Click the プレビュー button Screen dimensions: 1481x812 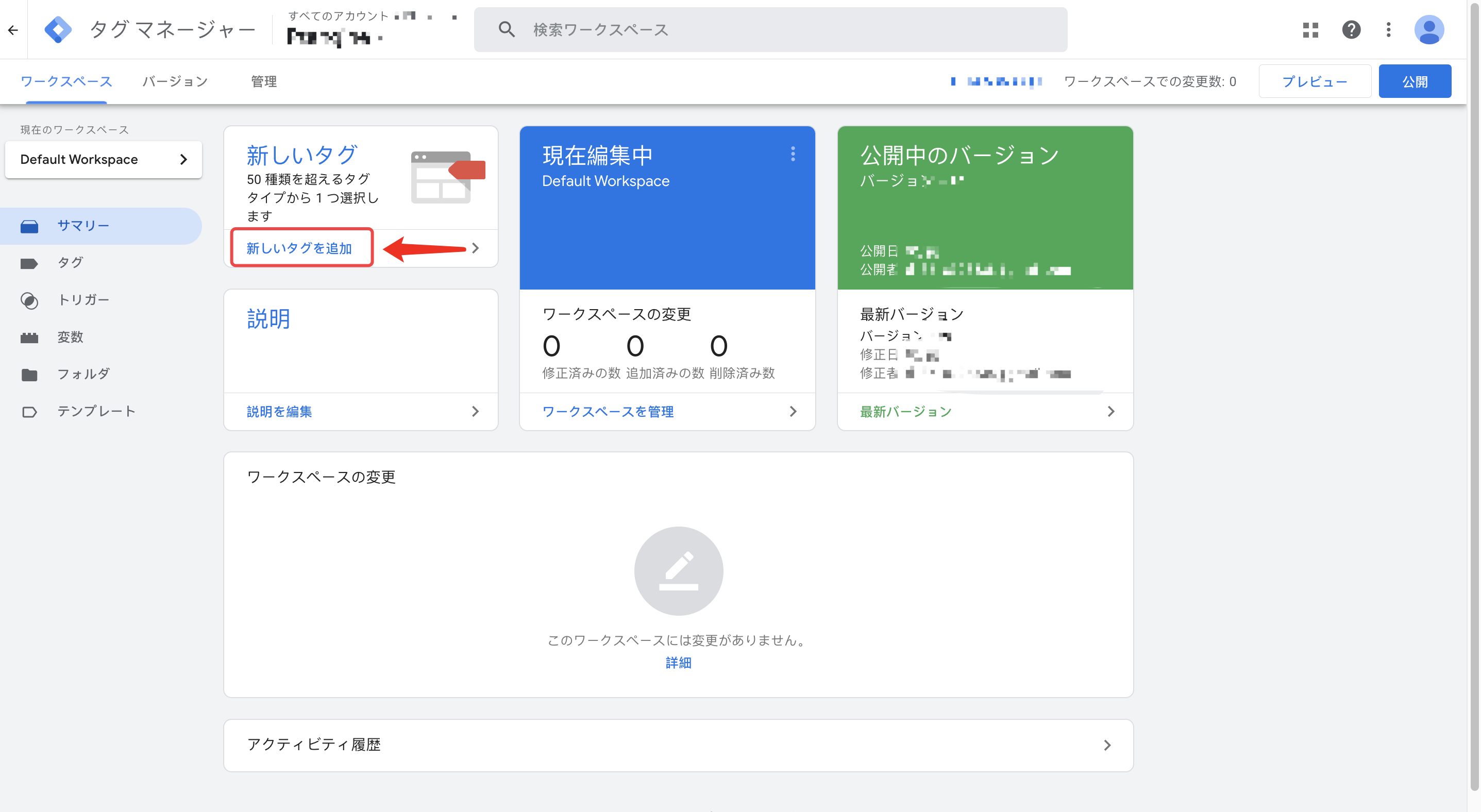pos(1315,81)
